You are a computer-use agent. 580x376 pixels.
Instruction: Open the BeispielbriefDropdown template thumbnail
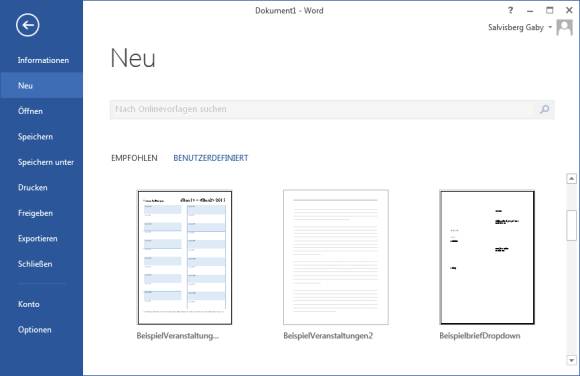coord(487,257)
